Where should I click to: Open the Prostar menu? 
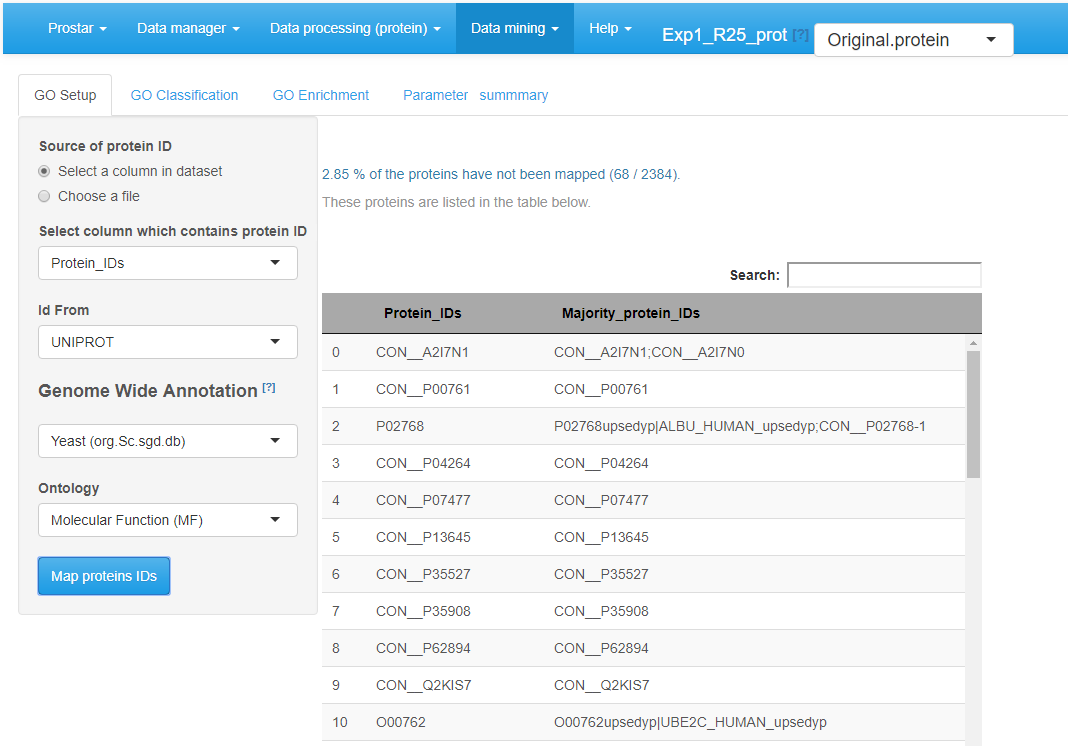pos(77,28)
